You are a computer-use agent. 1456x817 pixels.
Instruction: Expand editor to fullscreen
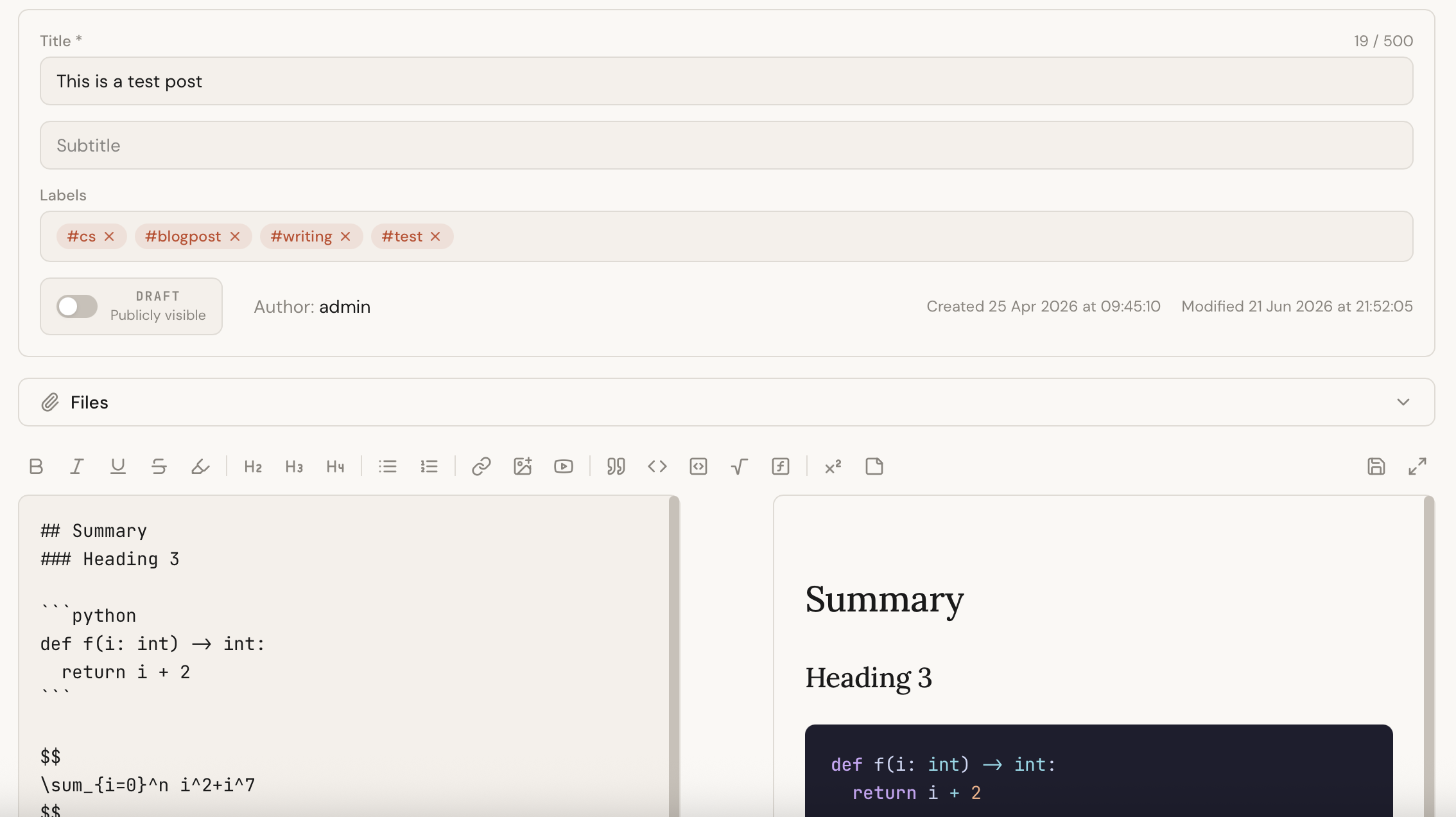(x=1417, y=466)
